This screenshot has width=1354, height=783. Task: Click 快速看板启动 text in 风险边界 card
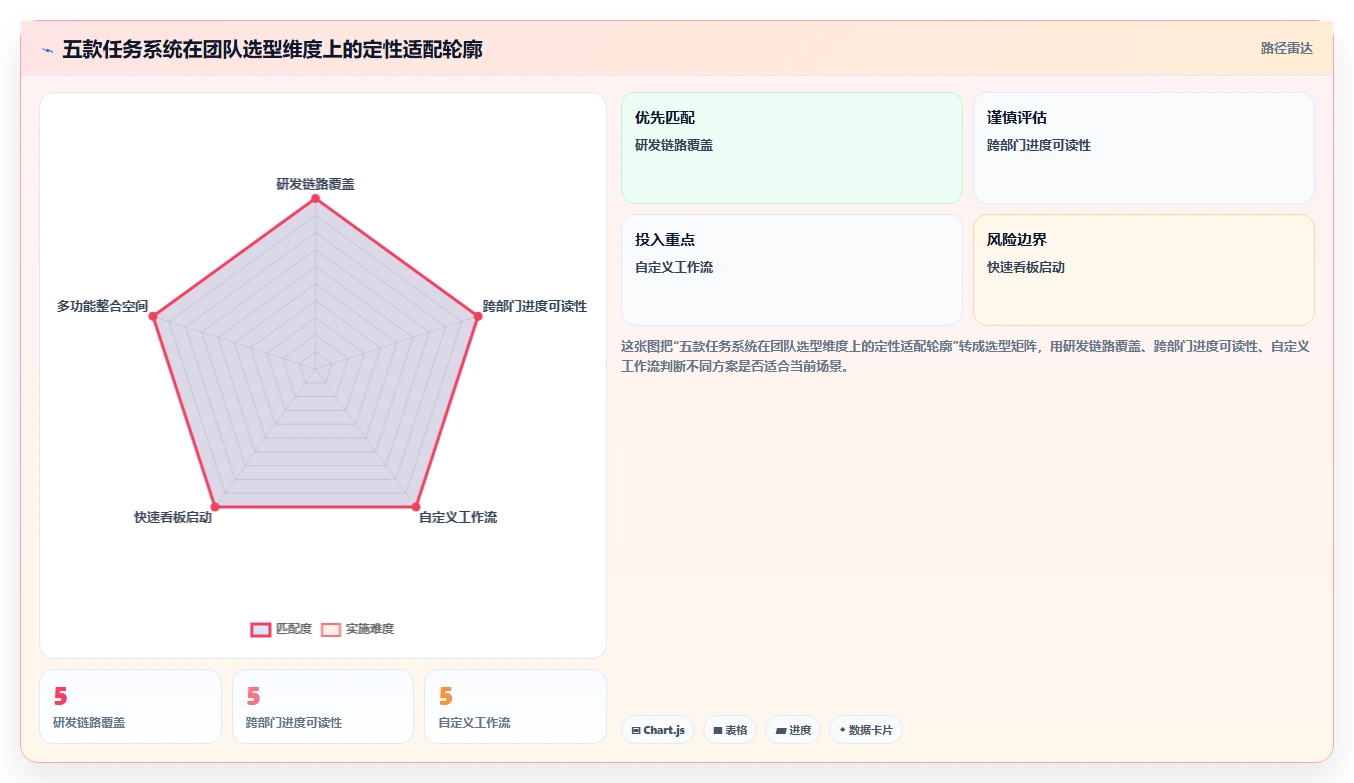[1026, 267]
